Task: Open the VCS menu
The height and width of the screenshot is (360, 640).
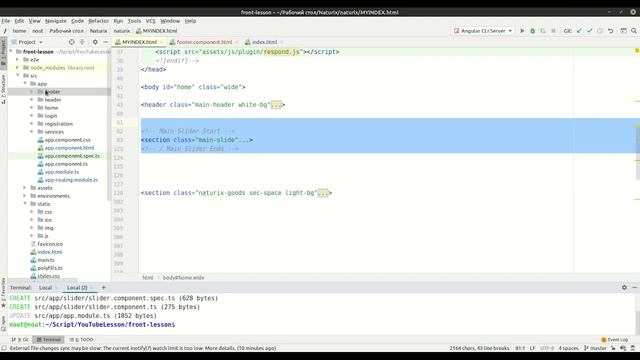Action: point(150,21)
